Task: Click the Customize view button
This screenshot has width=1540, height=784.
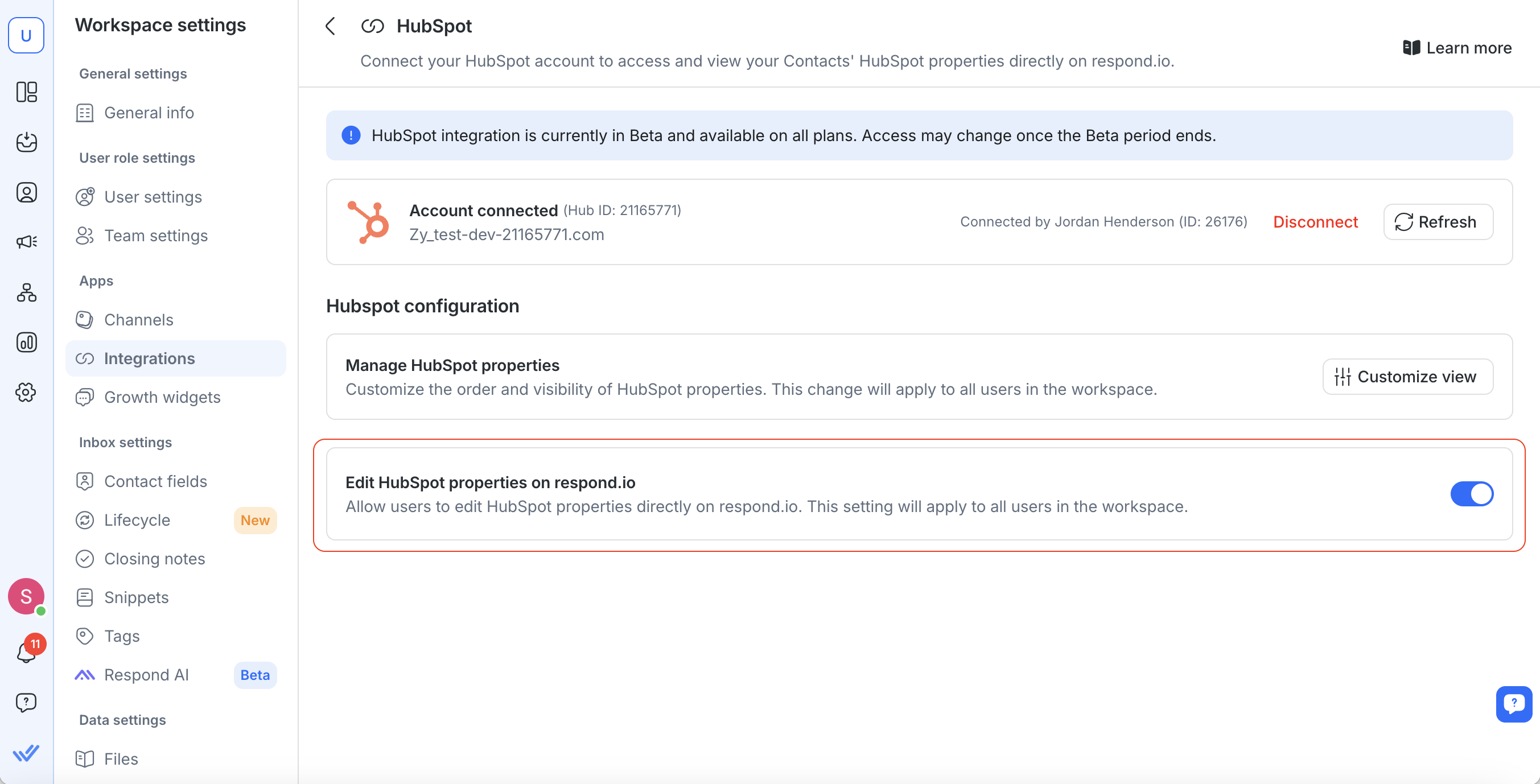Action: (x=1407, y=377)
